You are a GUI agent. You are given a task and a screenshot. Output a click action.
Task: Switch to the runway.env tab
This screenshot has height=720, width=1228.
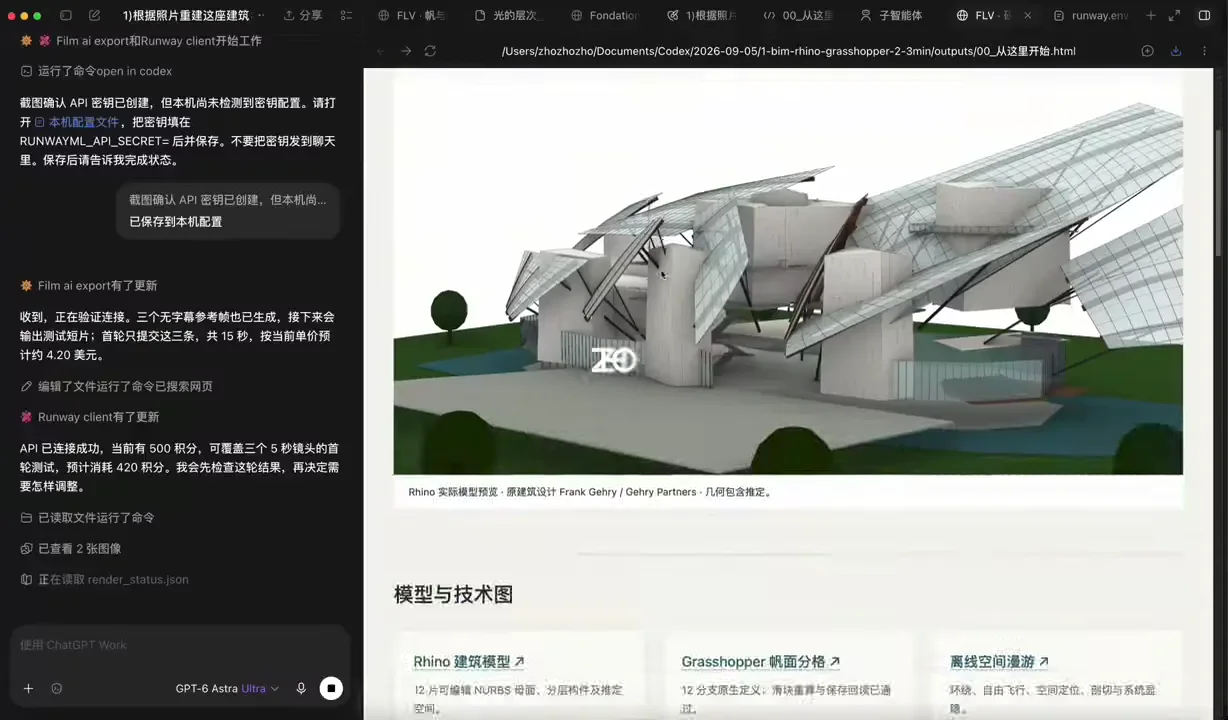pos(1090,15)
